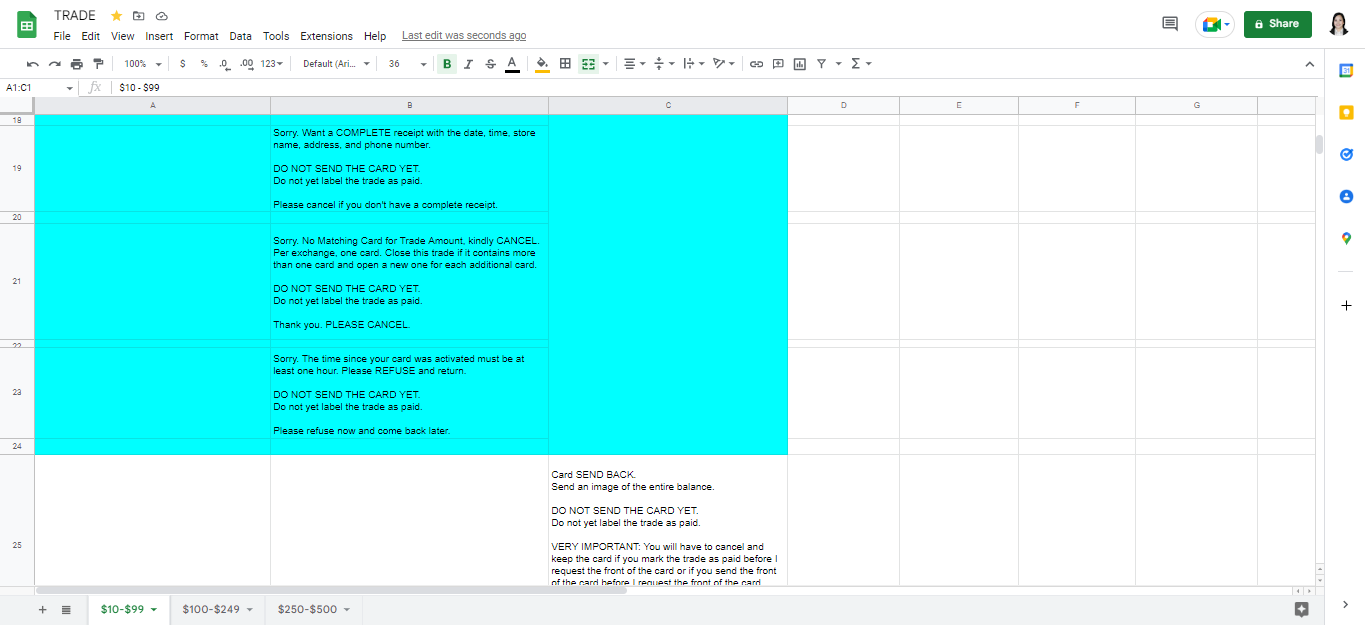Open font size 36 dropdown
This screenshot has width=1365, height=625.
click(x=408, y=64)
